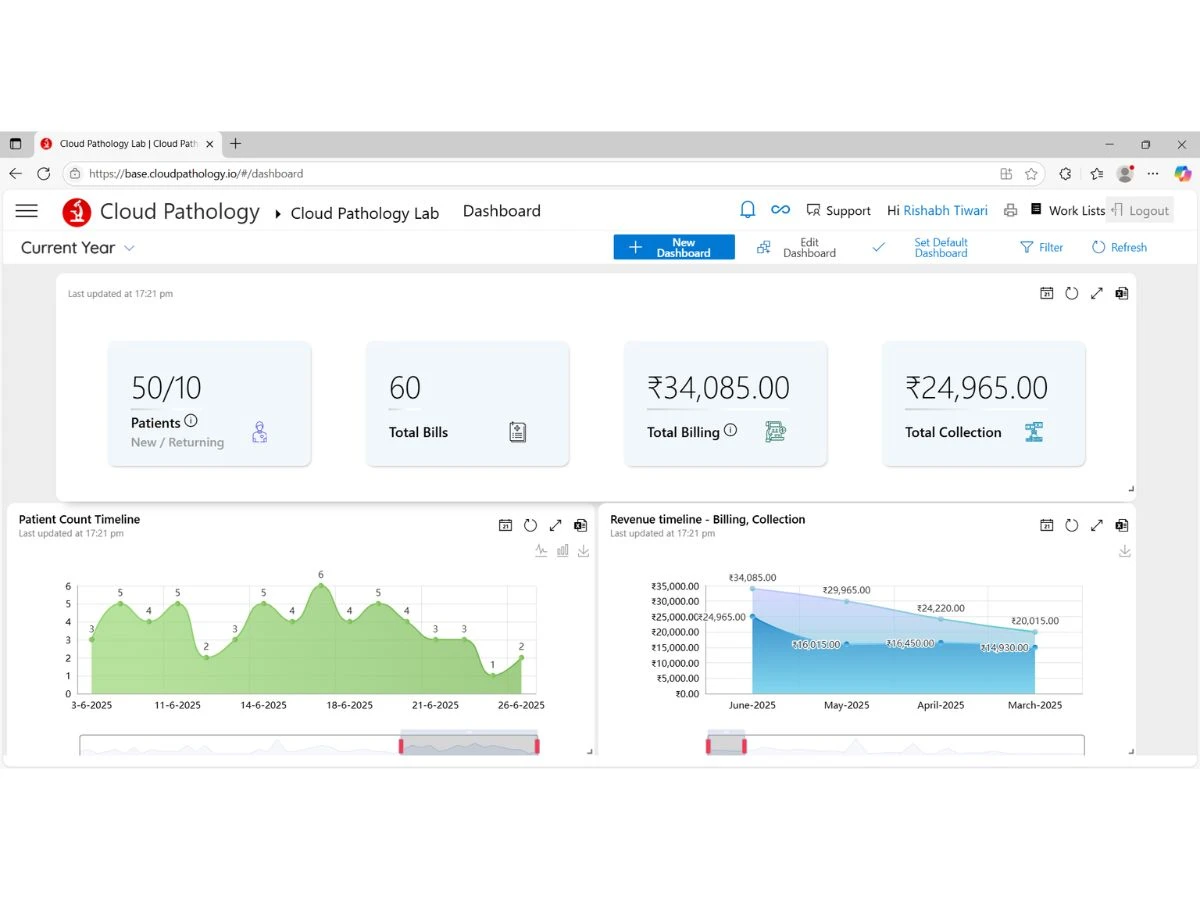Viewport: 1200px width, 900px height.
Task: Click the printer icon beside Work Lists
Action: [x=1010, y=210]
